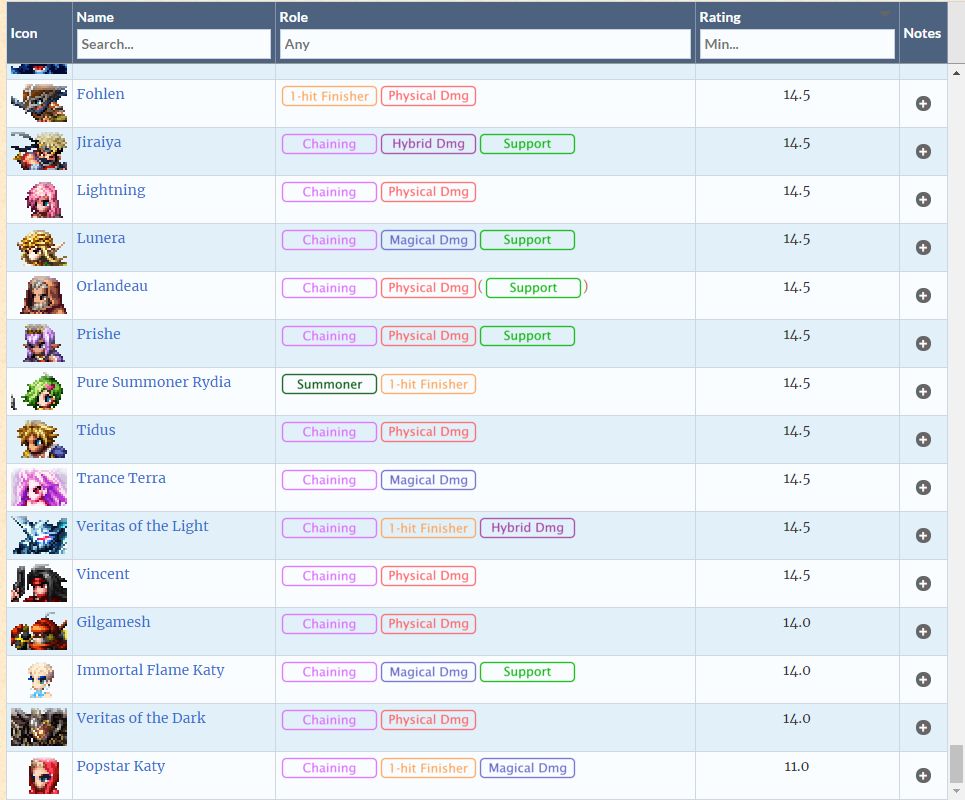Expand notes for Lightning row
Viewport: 965px width, 800px height.
click(x=923, y=199)
